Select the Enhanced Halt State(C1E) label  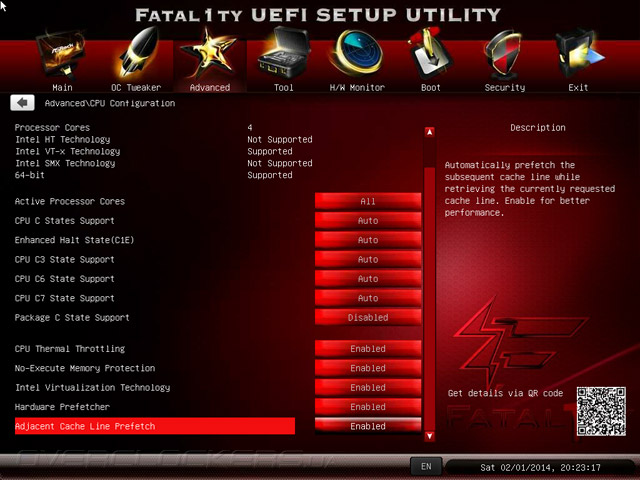point(74,240)
